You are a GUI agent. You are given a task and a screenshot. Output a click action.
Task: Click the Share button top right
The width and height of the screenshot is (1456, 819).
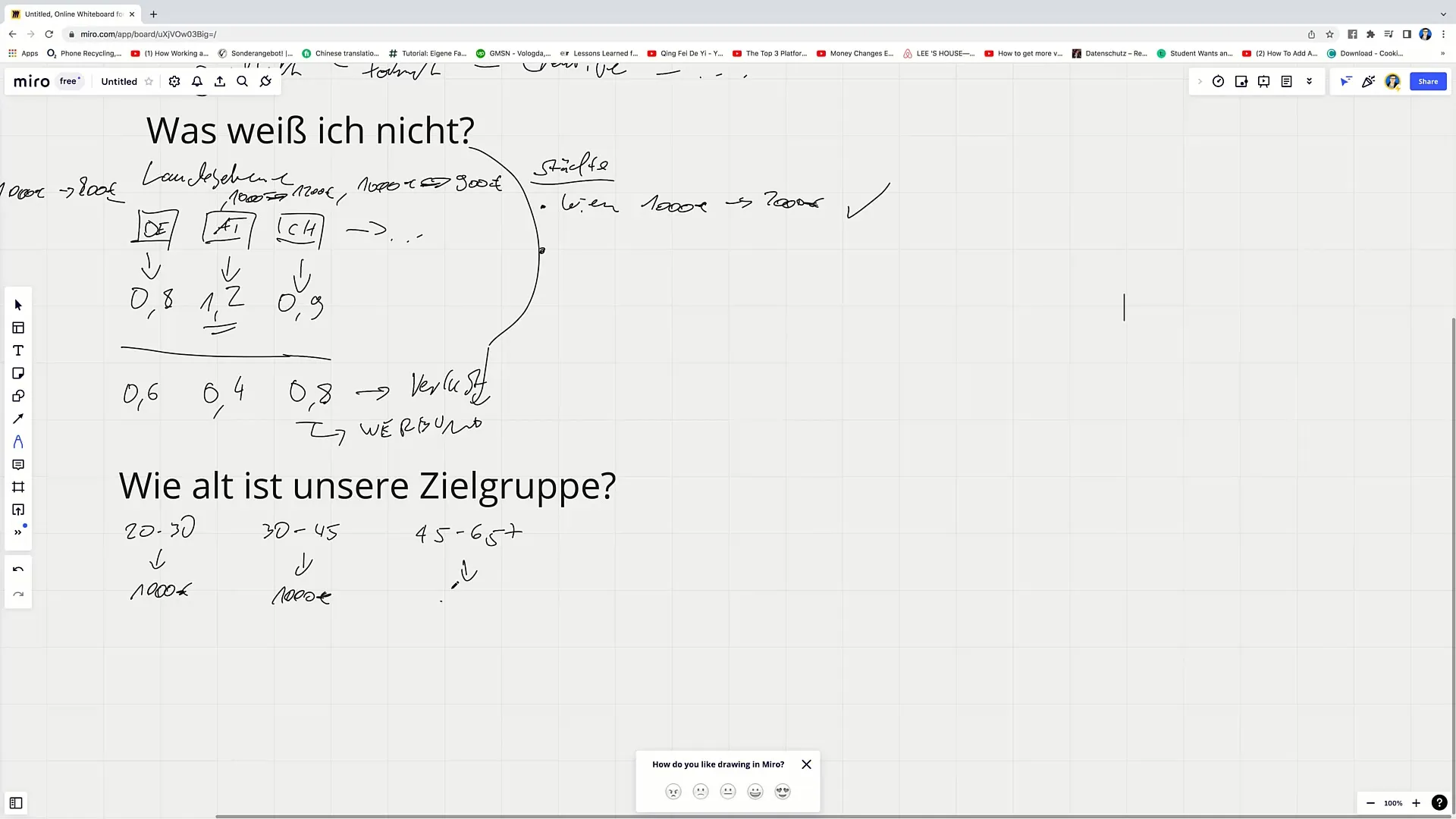(1428, 81)
